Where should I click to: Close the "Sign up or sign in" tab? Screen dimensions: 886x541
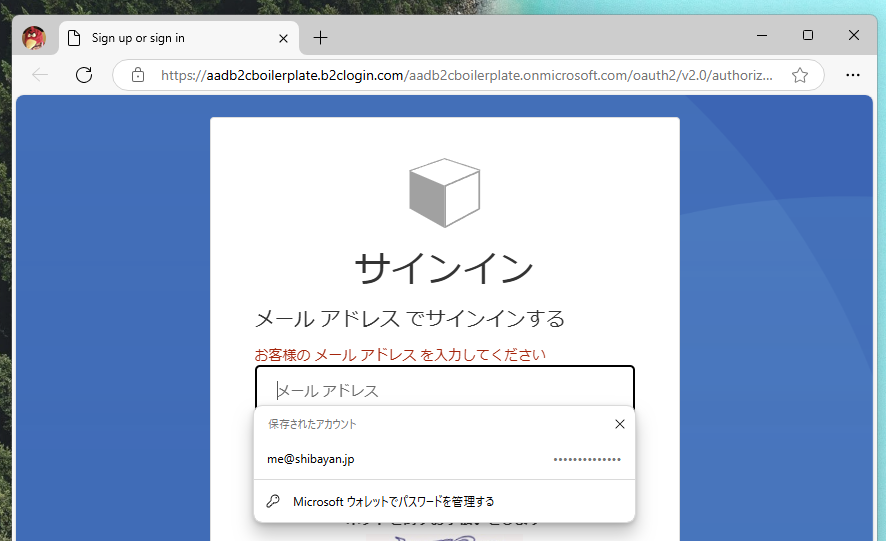(x=284, y=38)
